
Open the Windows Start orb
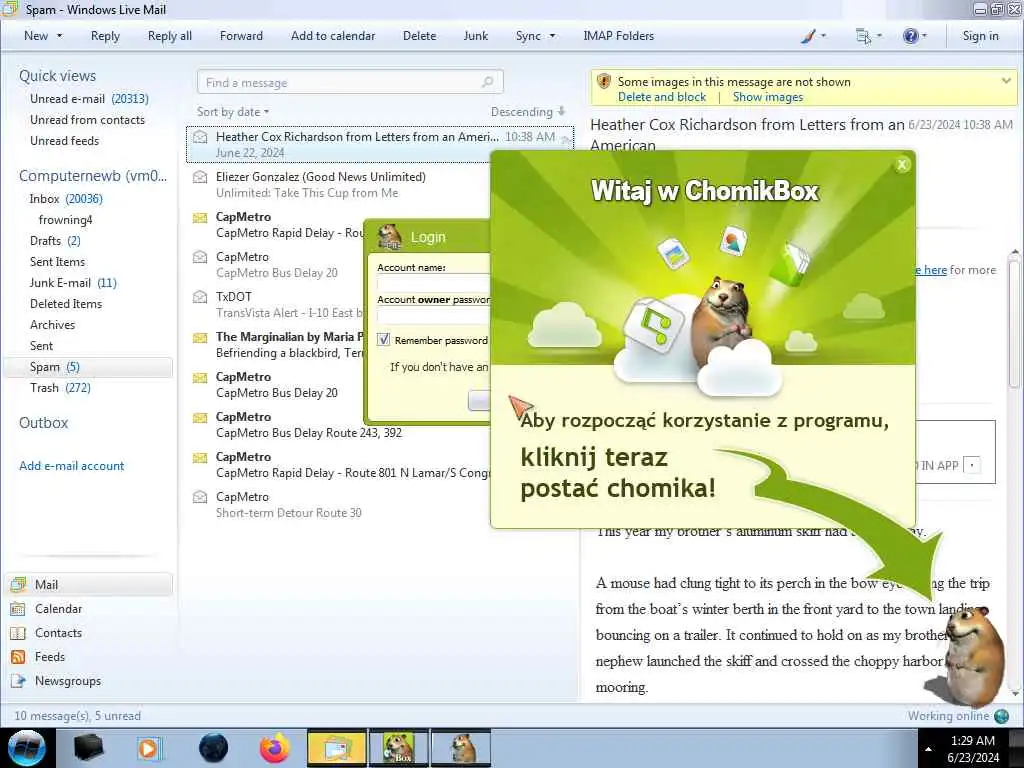pos(27,748)
